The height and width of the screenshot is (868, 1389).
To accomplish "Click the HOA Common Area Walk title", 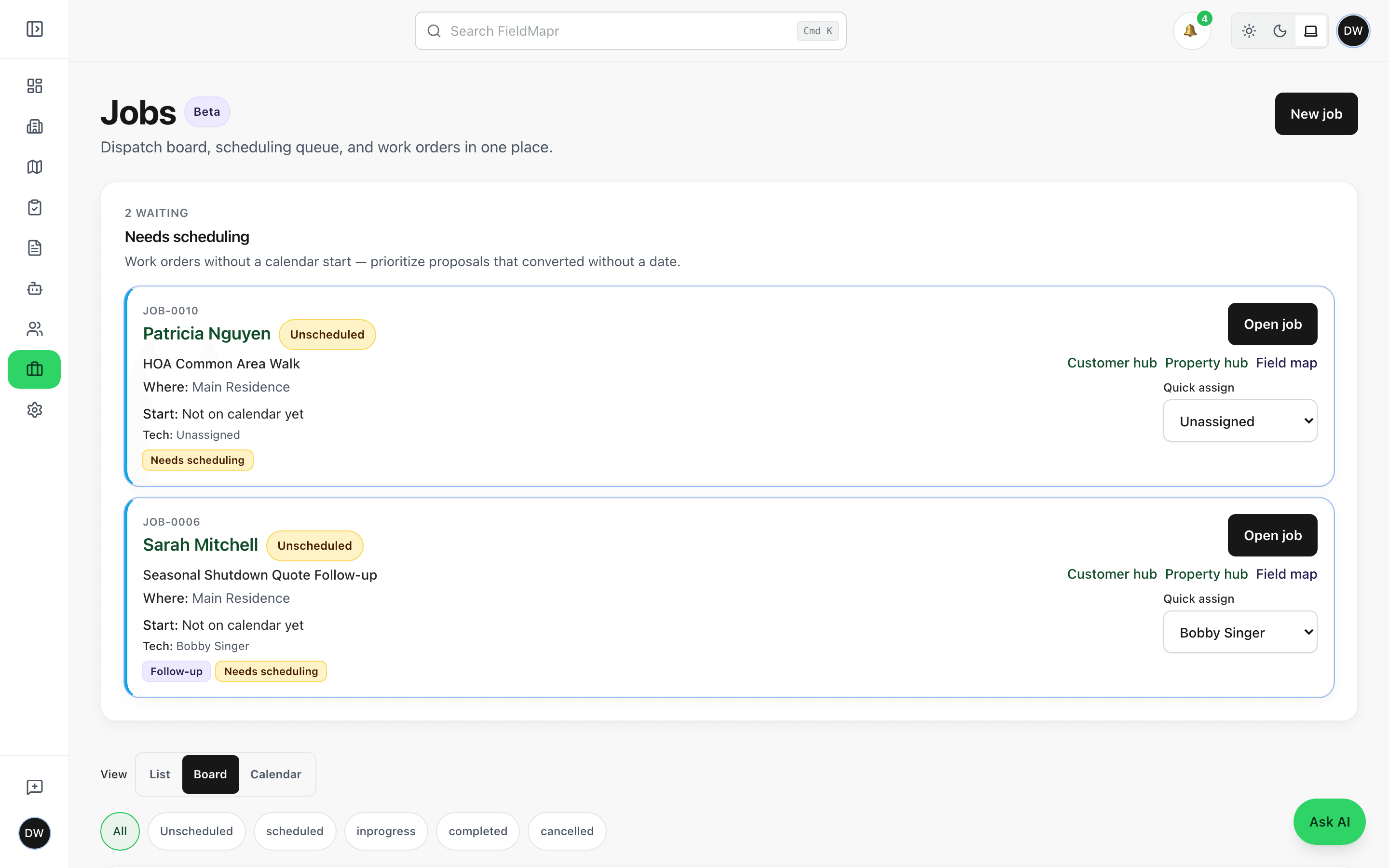I will [221, 364].
